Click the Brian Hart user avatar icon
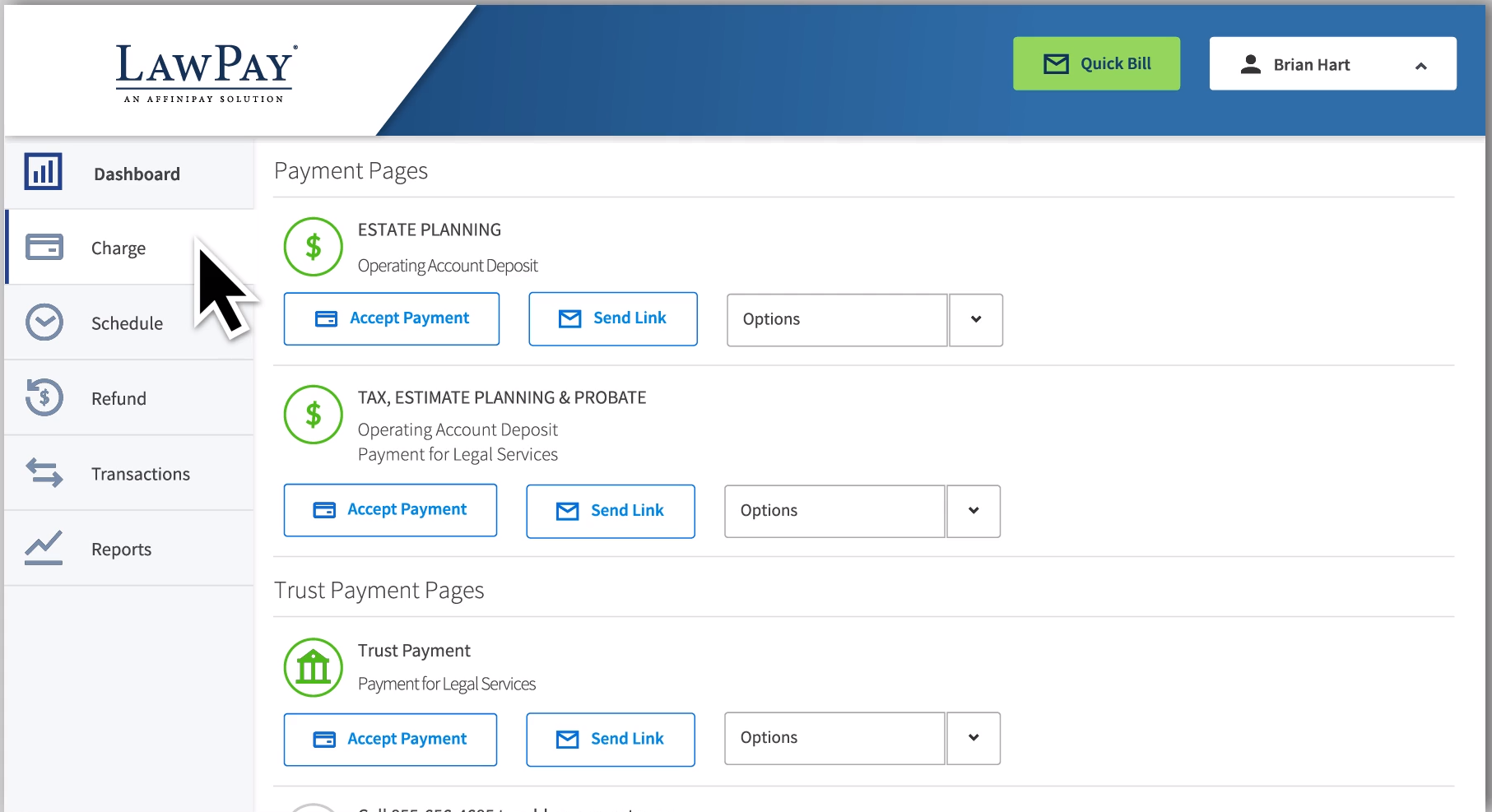 pyautogui.click(x=1253, y=63)
